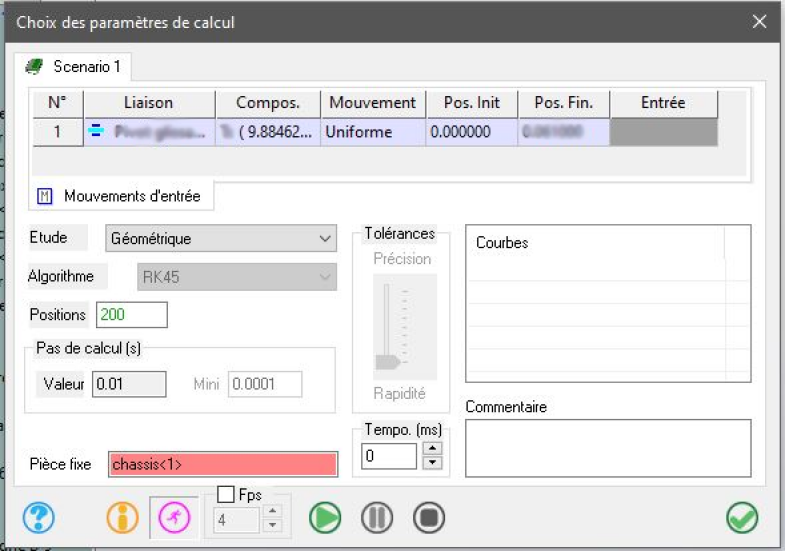
Task: Click the Compos. column header
Action: (x=268, y=103)
